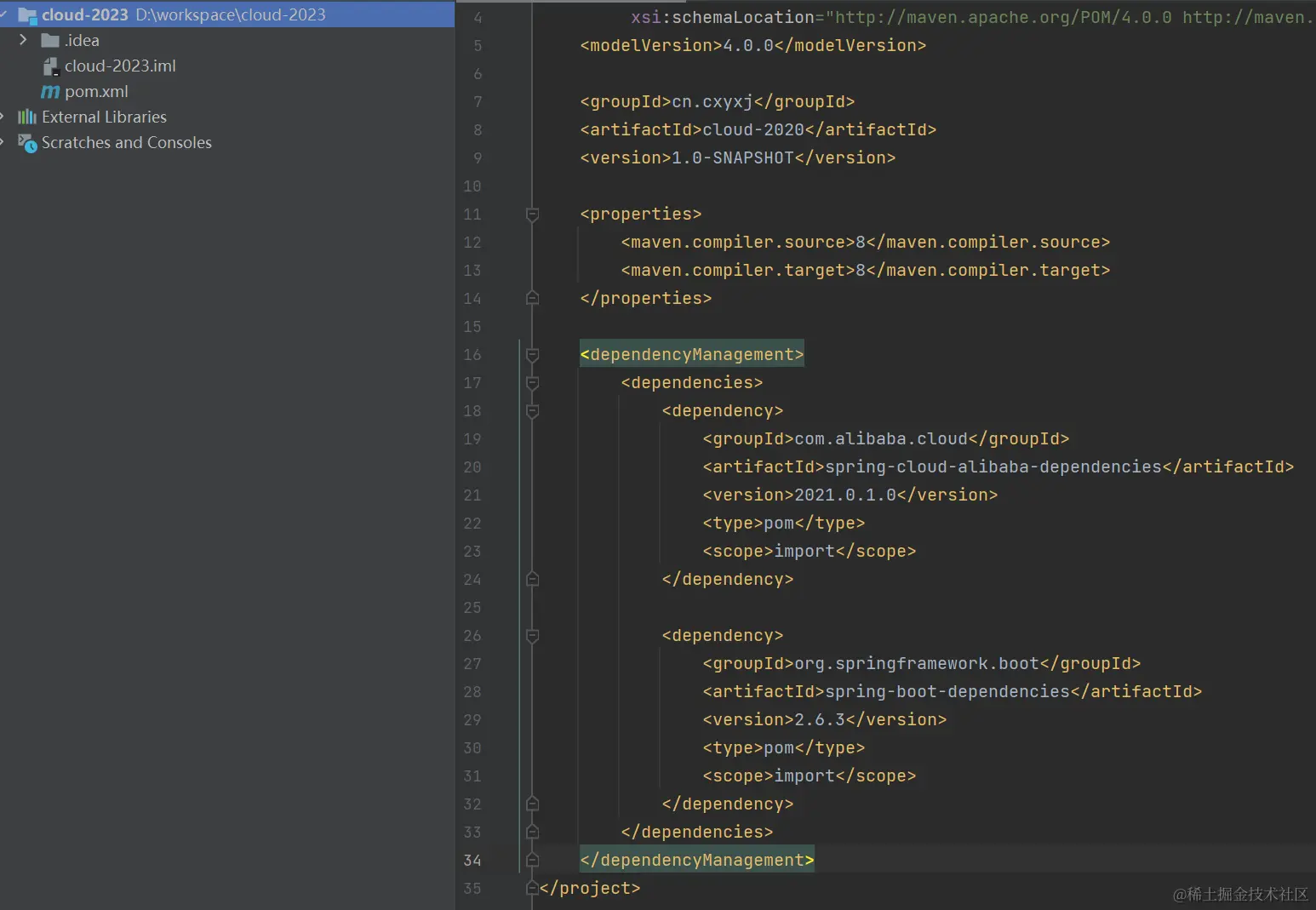Click line number 34 in the gutter
1316x910 pixels.
472,861
